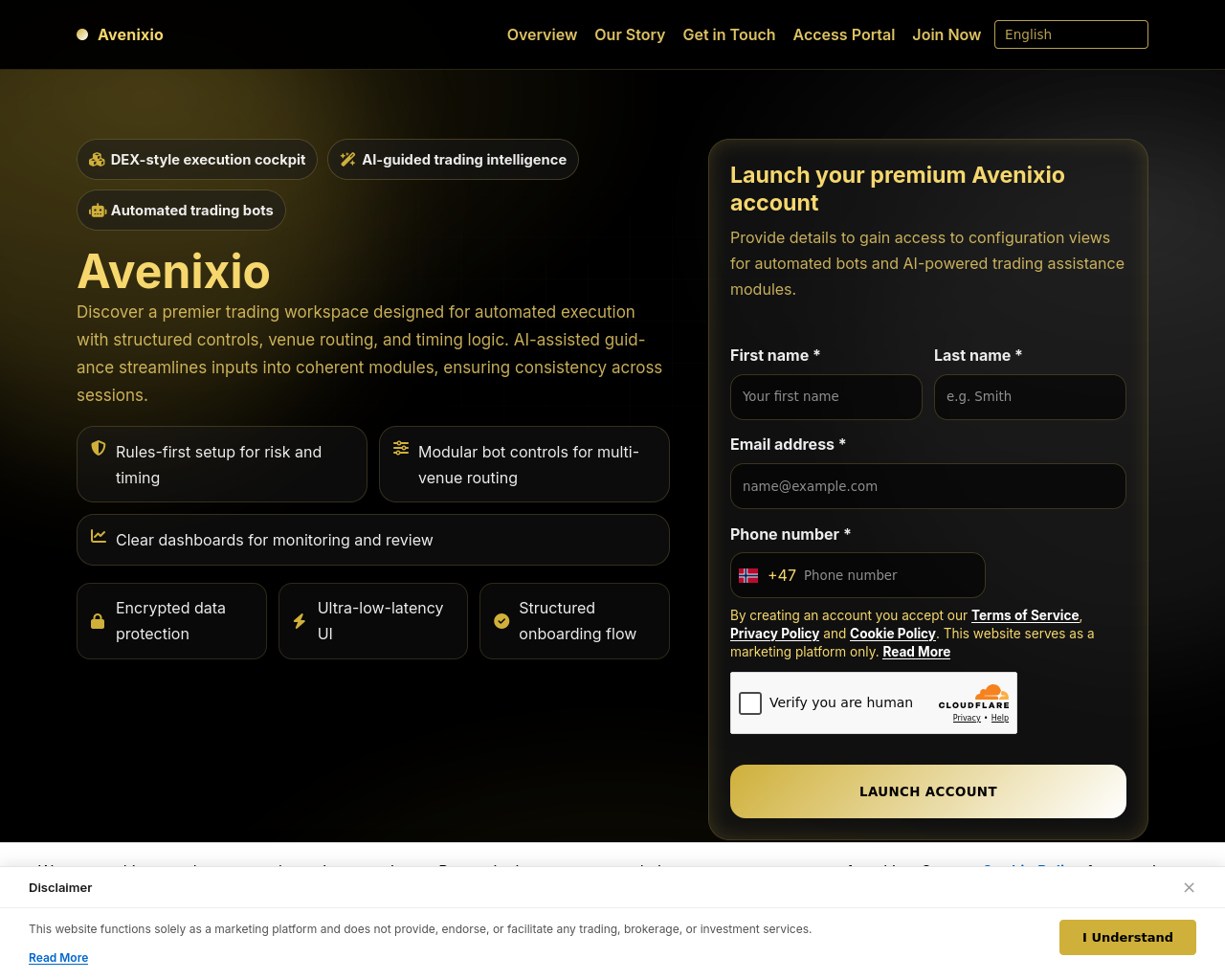This screenshot has width=1225, height=980.
Task: Click the checkmark icon for structured onboarding
Action: pyautogui.click(x=501, y=621)
